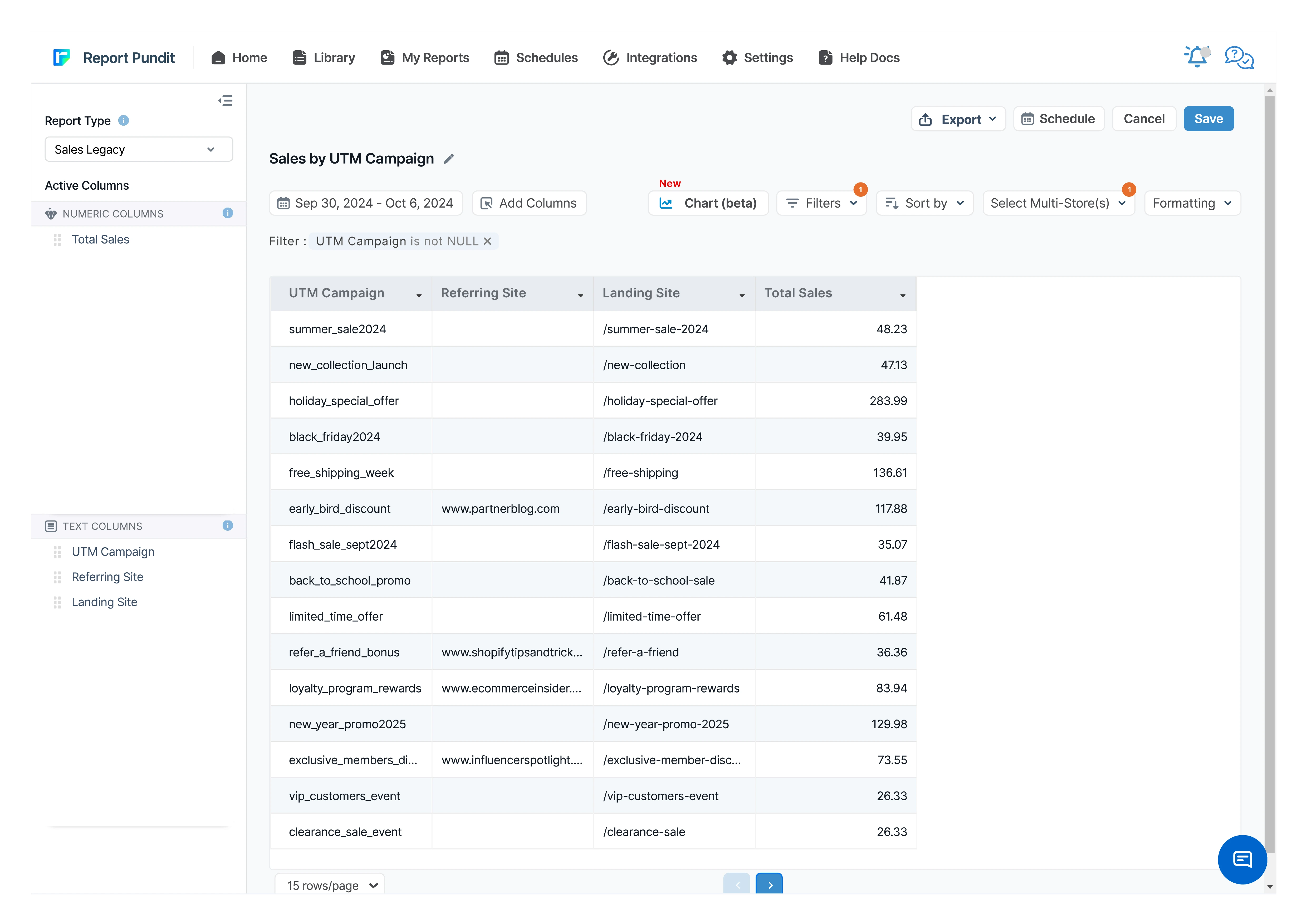Click the Report Type info icon
The width and height of the screenshot is (1307, 924).
coord(124,121)
